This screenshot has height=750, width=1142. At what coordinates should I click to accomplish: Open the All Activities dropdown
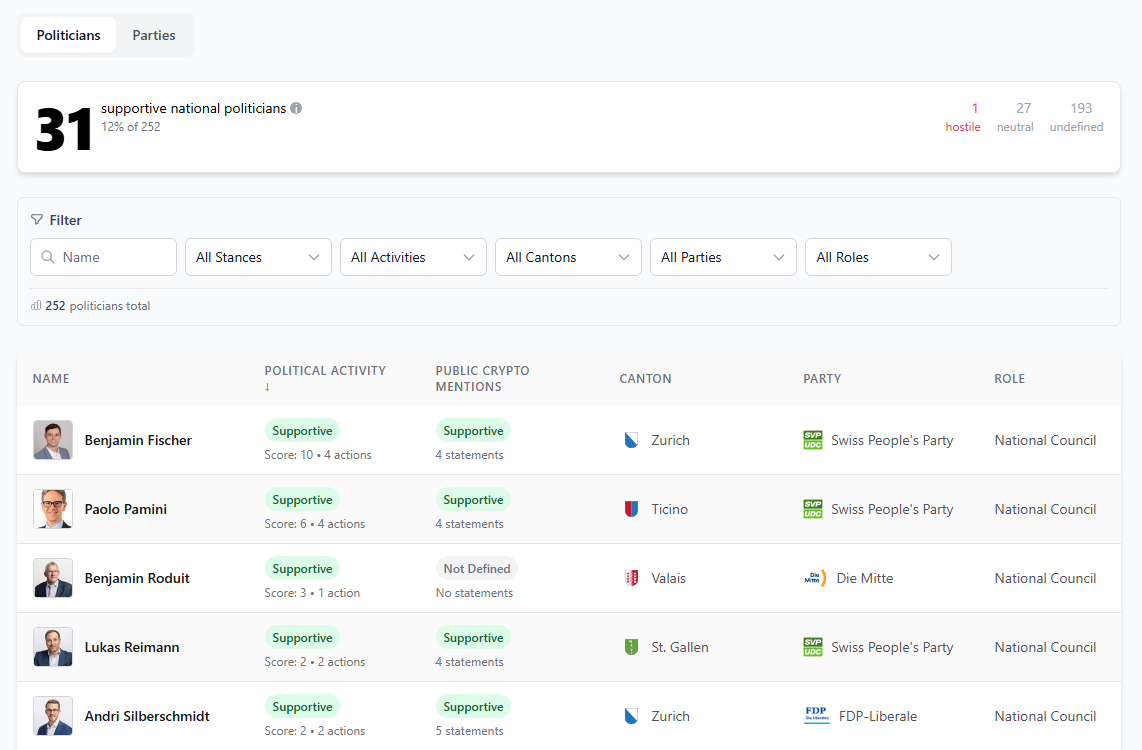(413, 257)
